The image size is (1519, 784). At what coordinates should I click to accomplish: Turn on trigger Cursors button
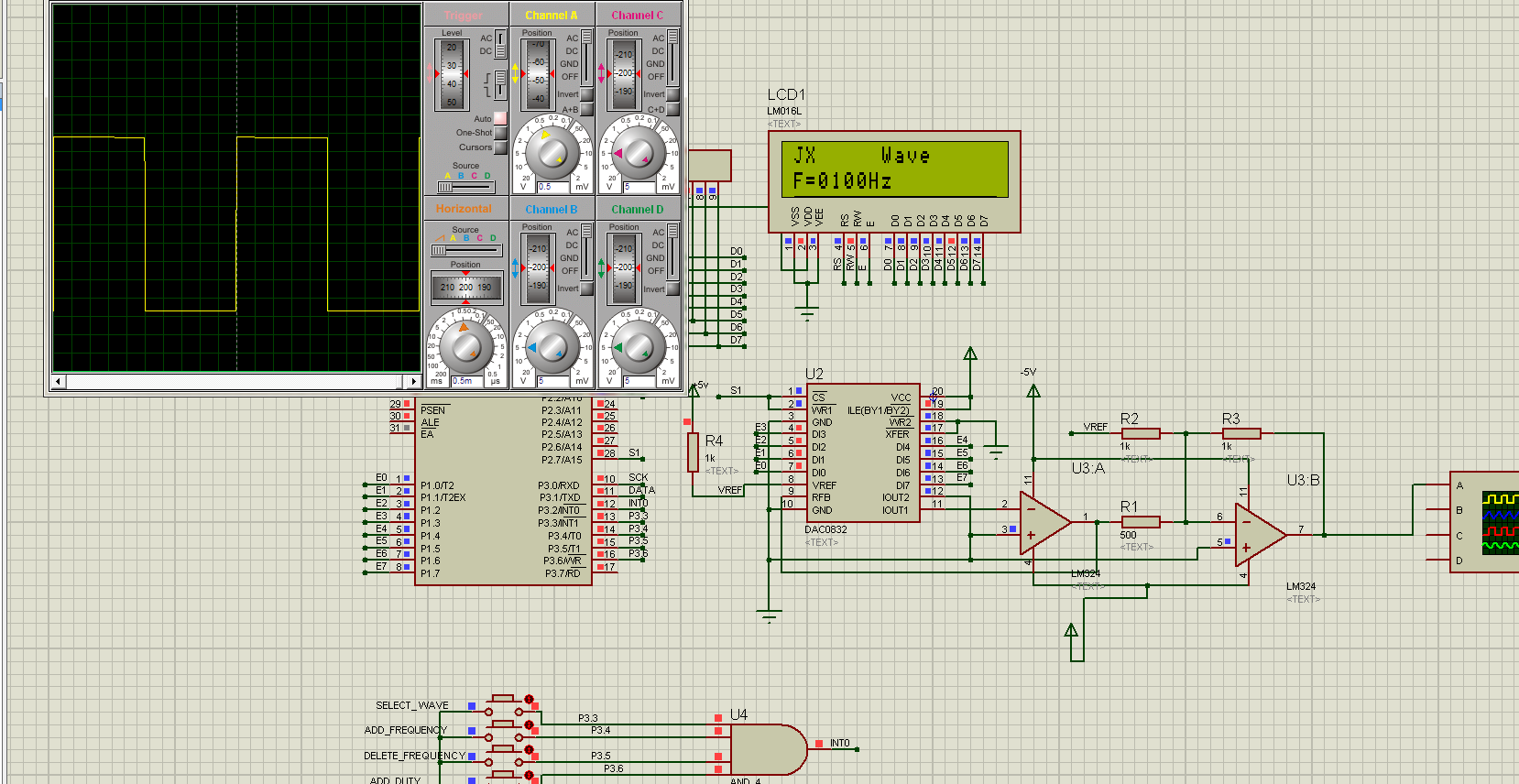coord(500,147)
